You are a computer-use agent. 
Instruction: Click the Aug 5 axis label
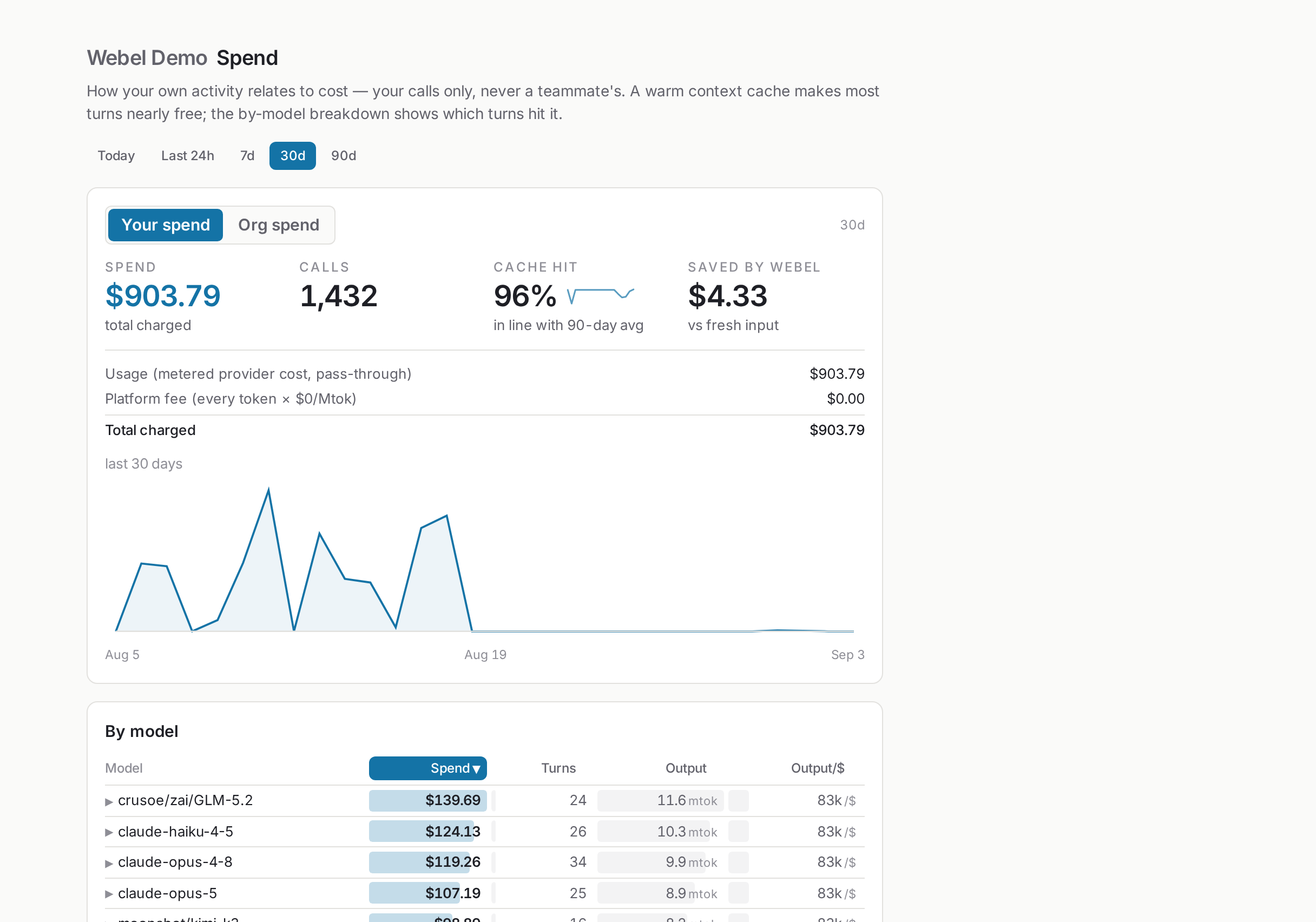pyautogui.click(x=122, y=655)
